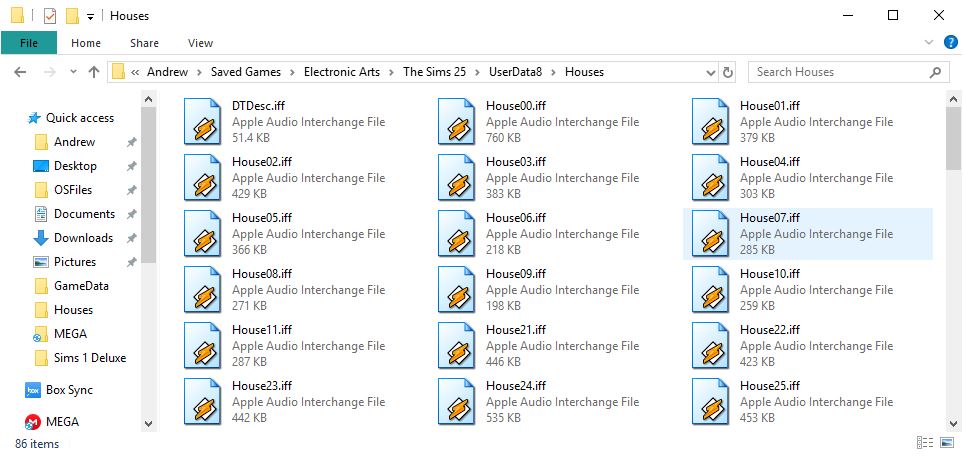Open Pictures in navigation pane
Viewport: 963px width, 456px height.
pos(75,262)
